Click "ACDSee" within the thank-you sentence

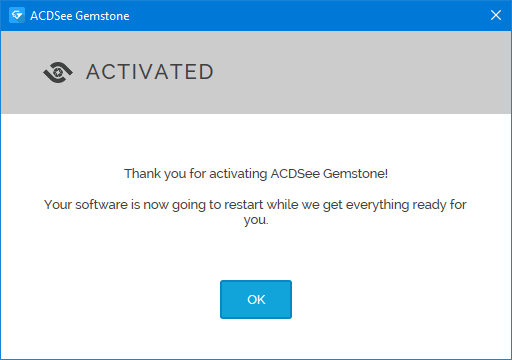click(295, 174)
